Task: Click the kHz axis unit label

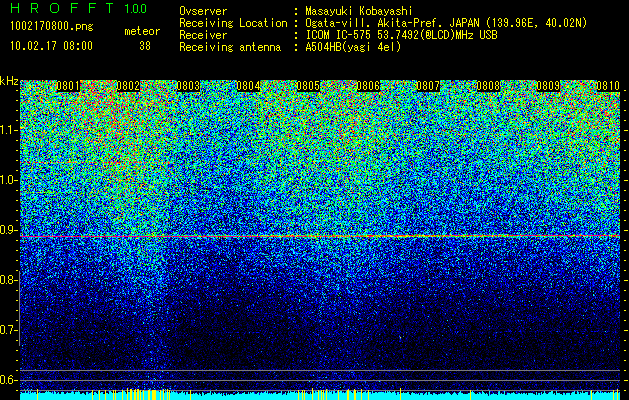Action: click(10, 81)
